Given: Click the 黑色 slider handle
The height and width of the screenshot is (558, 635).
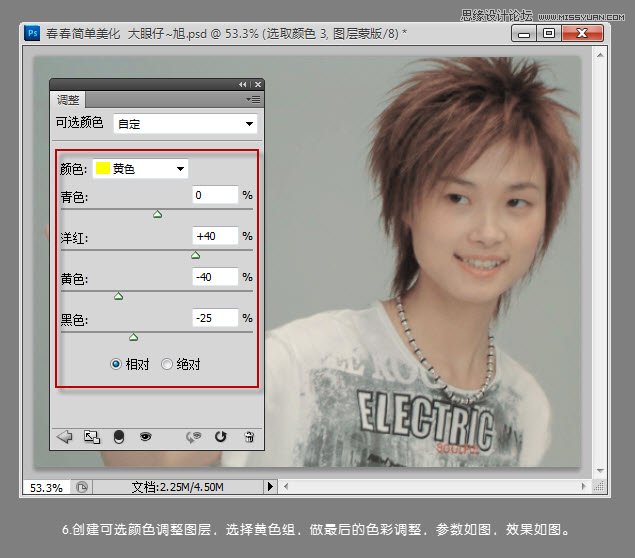Looking at the screenshot, I should [x=134, y=337].
